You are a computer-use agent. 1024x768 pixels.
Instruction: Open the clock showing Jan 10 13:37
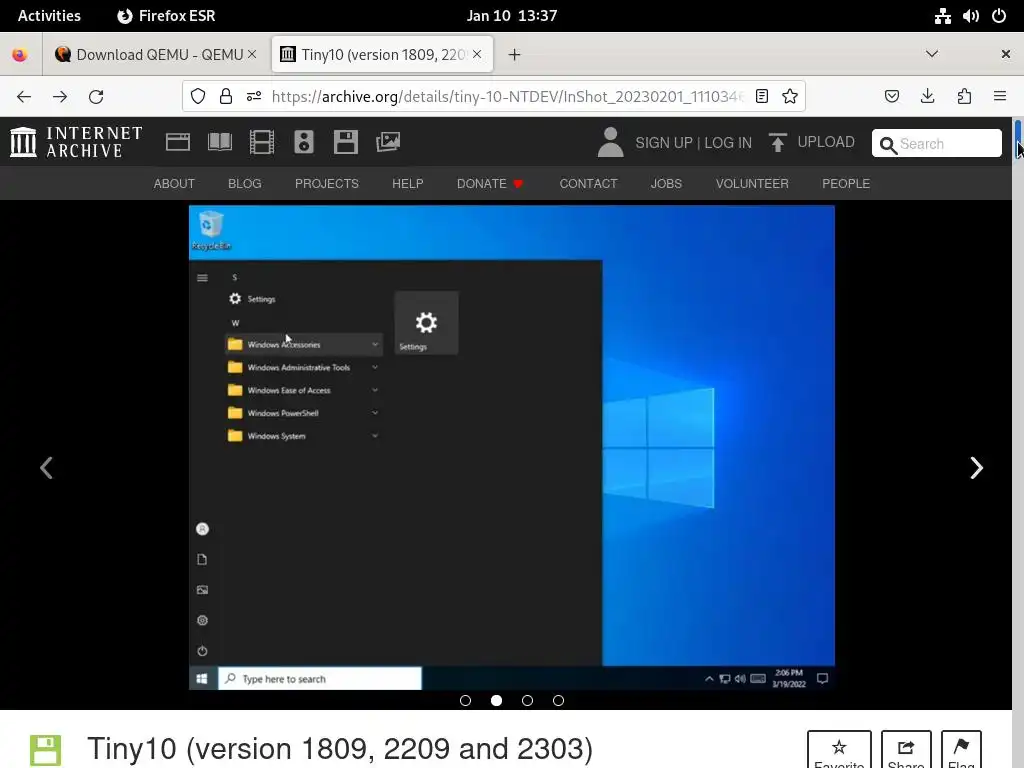pos(512,16)
